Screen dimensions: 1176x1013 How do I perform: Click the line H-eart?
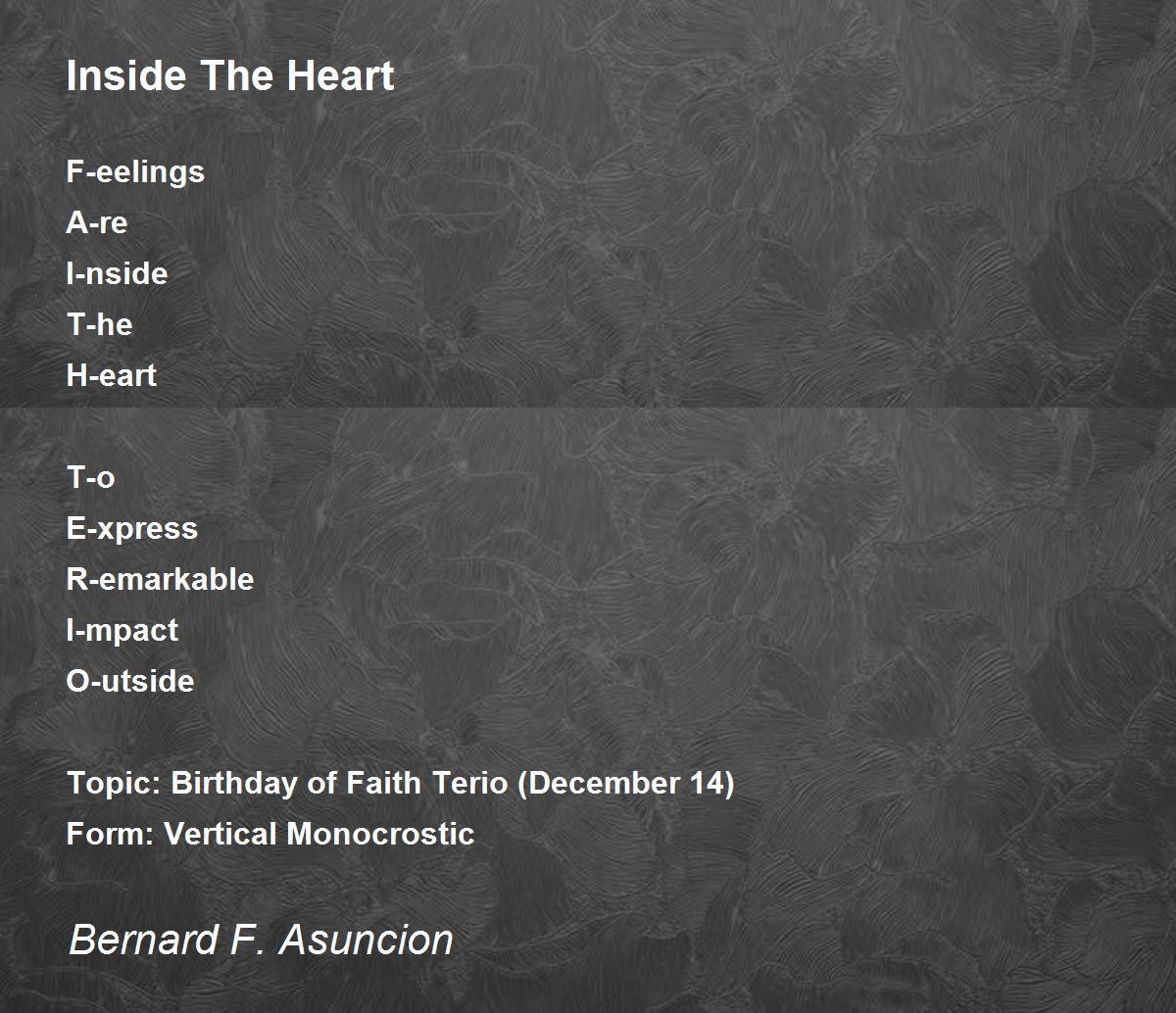(x=112, y=375)
